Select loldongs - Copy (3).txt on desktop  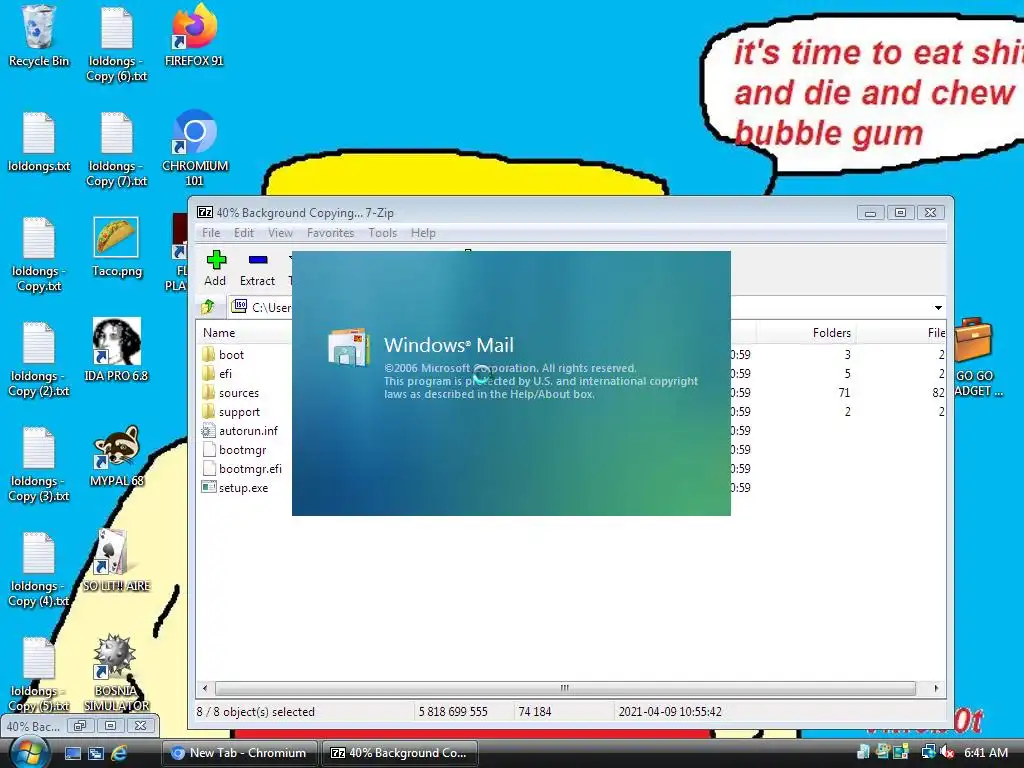tap(39, 465)
